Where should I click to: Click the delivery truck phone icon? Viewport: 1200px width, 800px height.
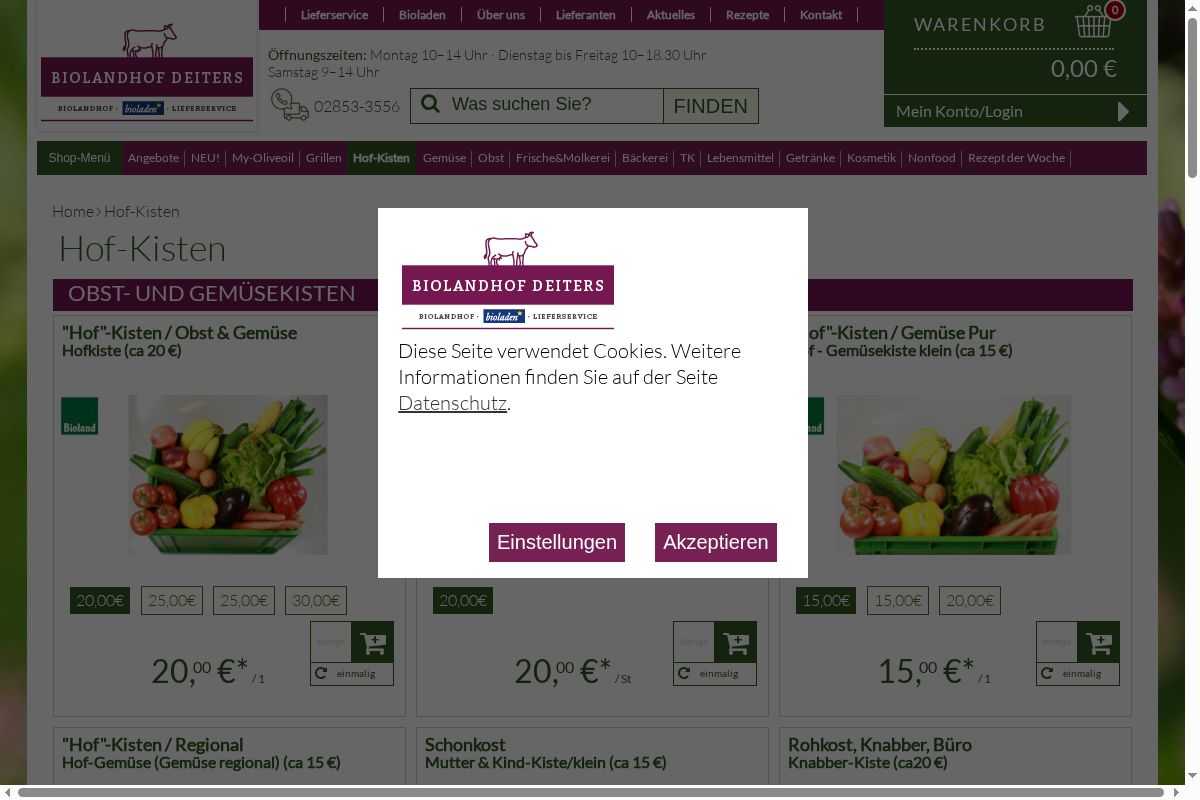point(290,105)
